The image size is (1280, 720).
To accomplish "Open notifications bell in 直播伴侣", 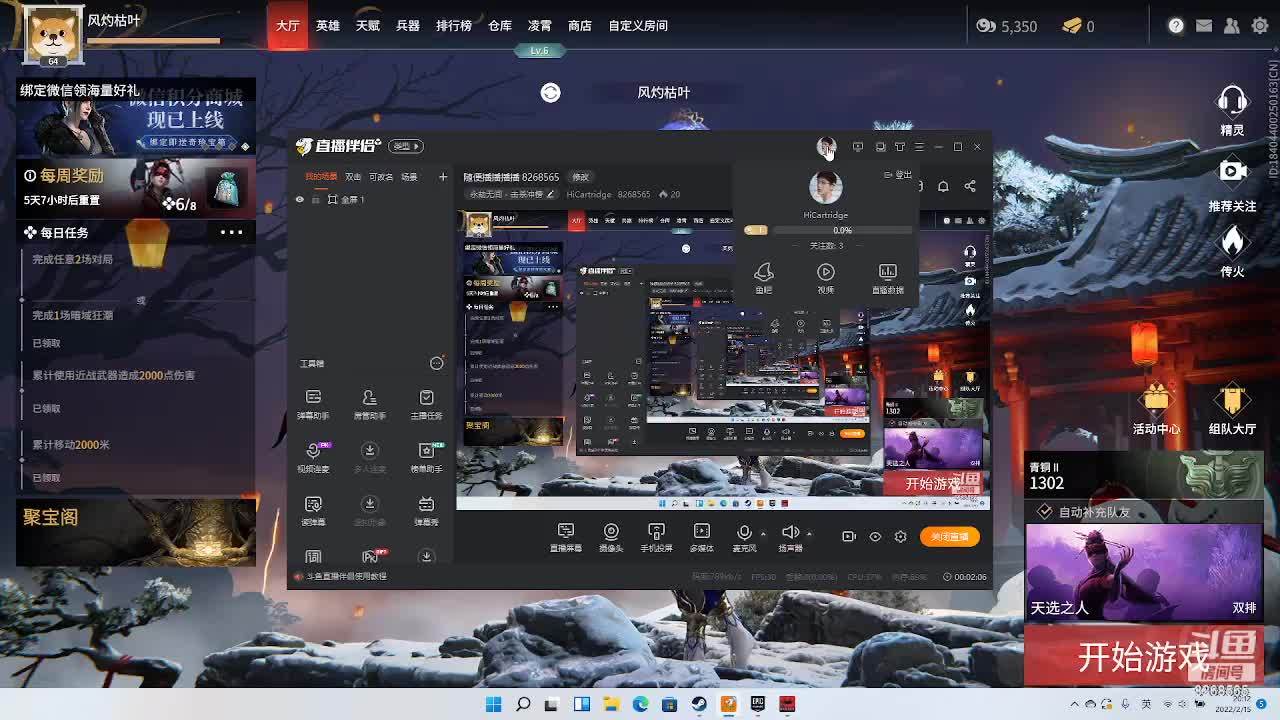I will [943, 186].
